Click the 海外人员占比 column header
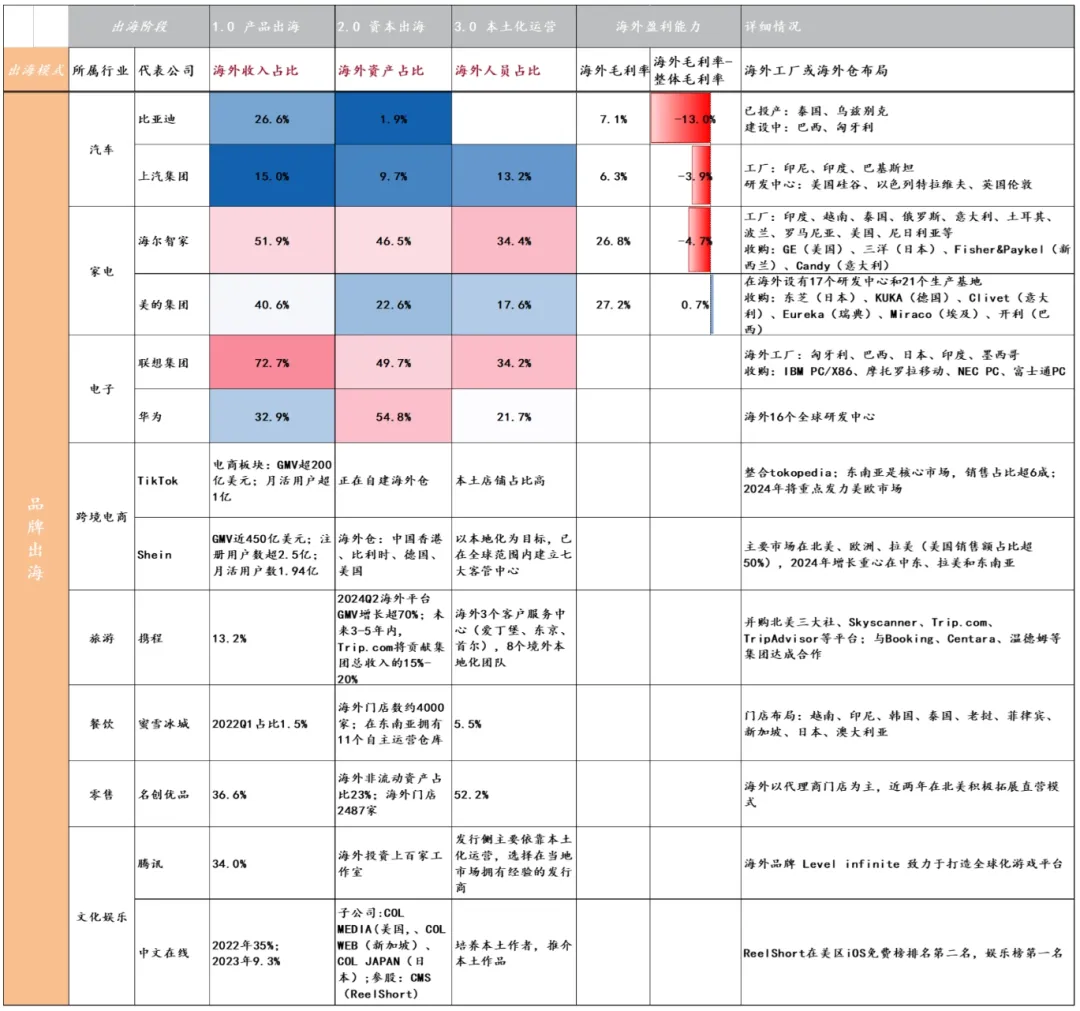 click(x=514, y=70)
